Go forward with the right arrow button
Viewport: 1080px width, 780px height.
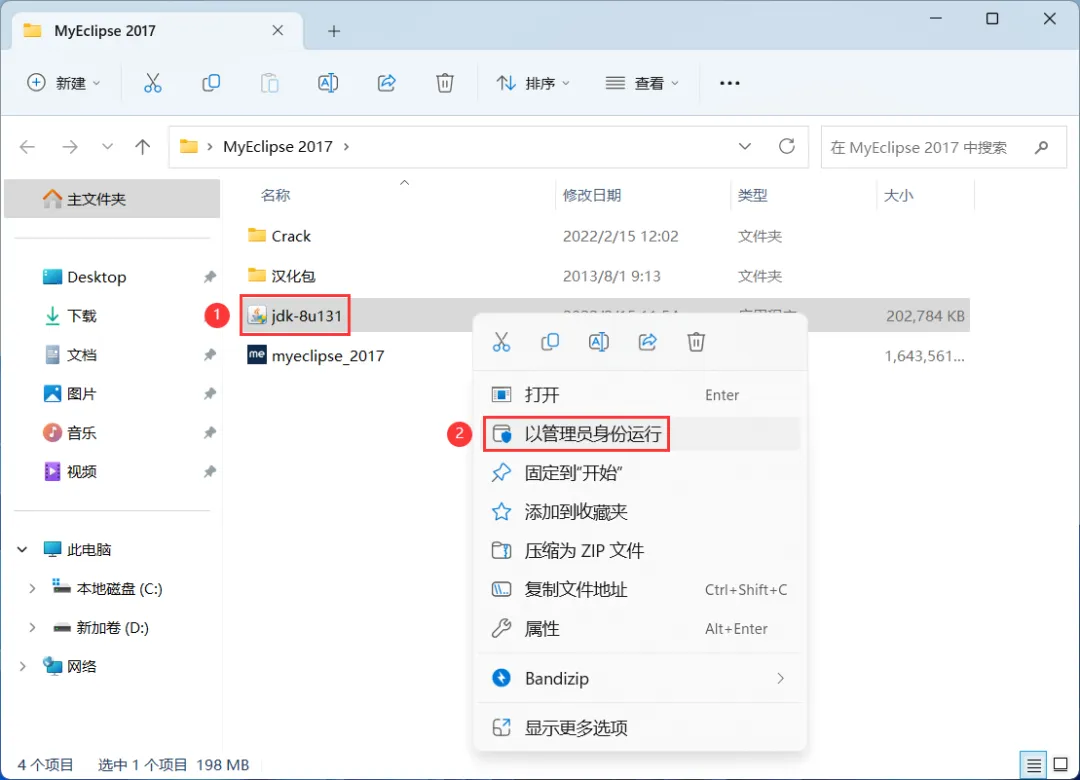(70, 147)
